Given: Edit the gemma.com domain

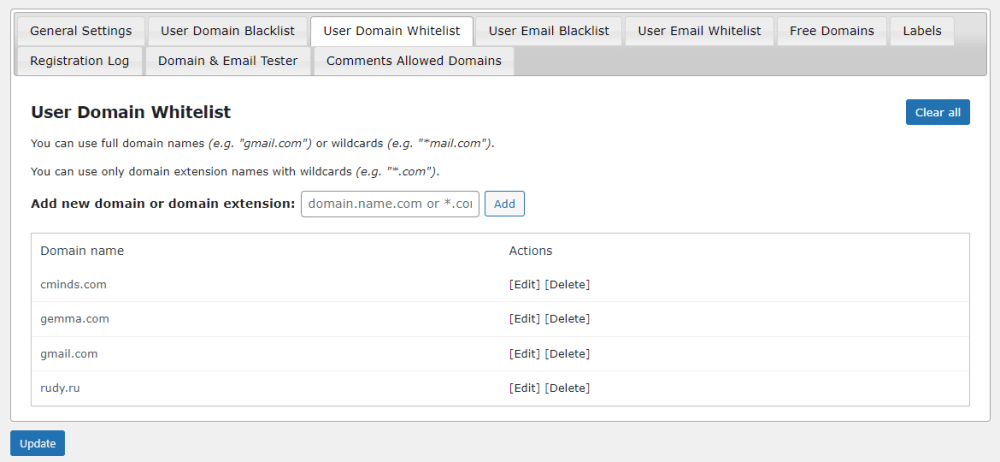Looking at the screenshot, I should pos(524,319).
